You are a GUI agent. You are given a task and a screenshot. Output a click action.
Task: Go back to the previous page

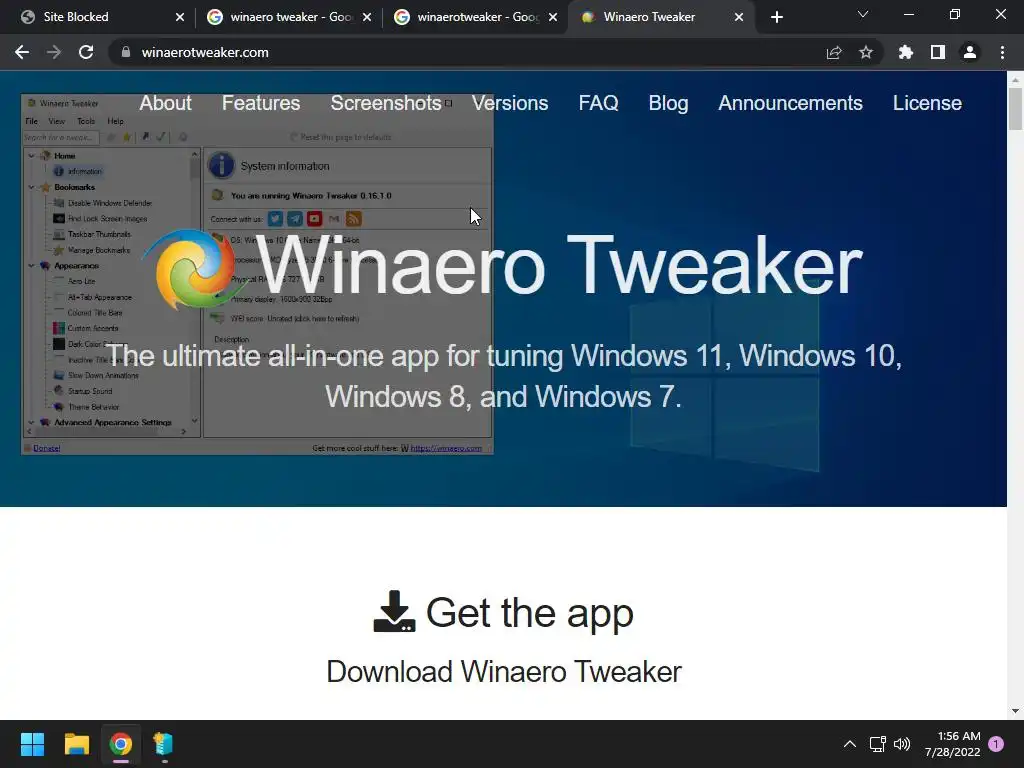[x=22, y=52]
